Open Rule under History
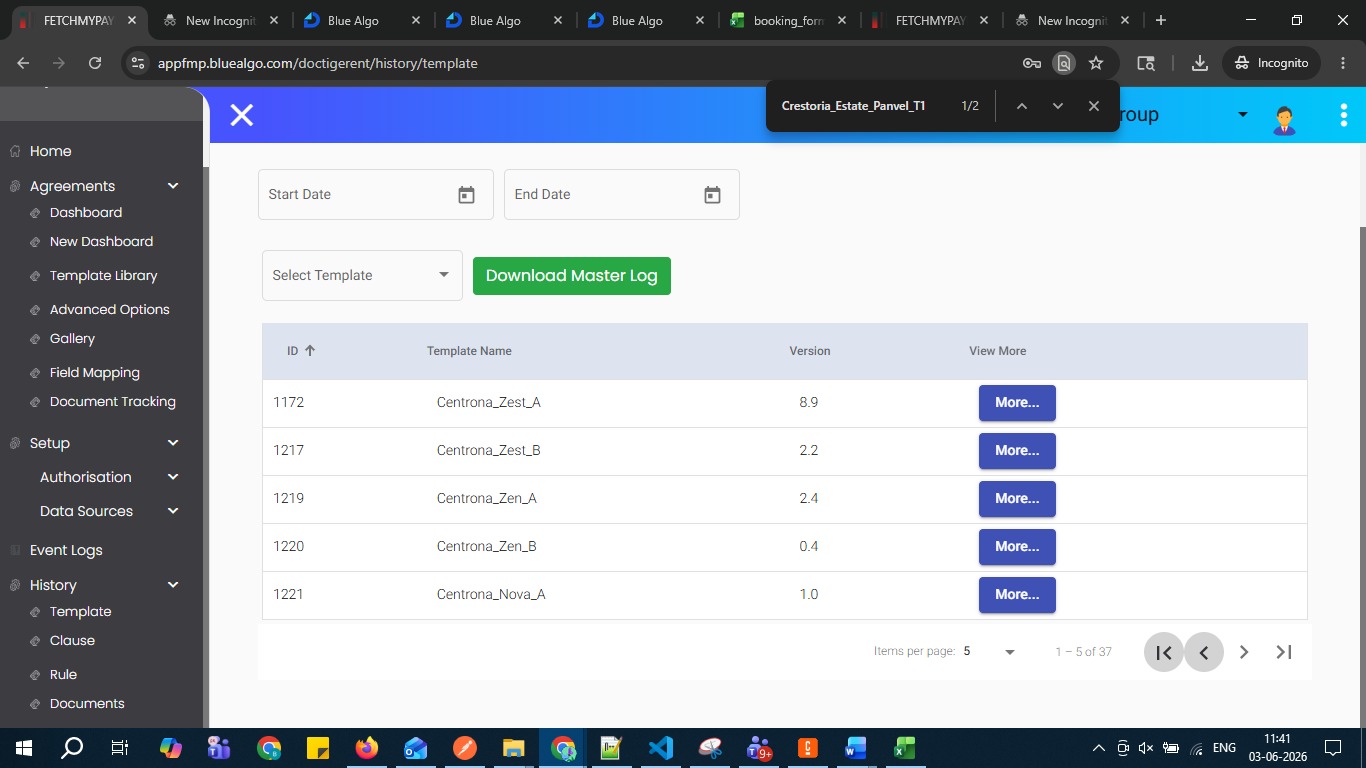This screenshot has width=1366, height=768. tap(63, 674)
